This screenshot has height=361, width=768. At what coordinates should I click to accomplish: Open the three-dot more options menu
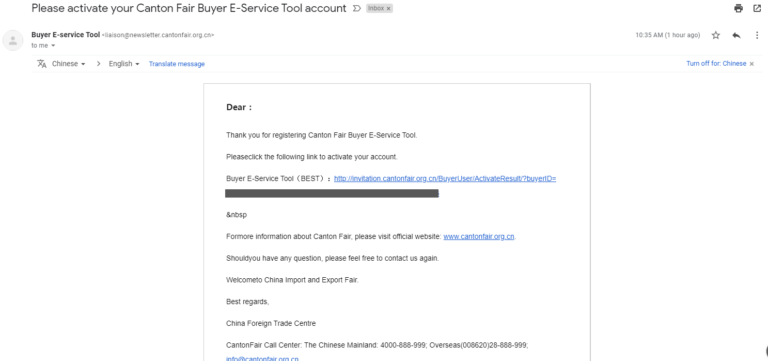(757, 35)
